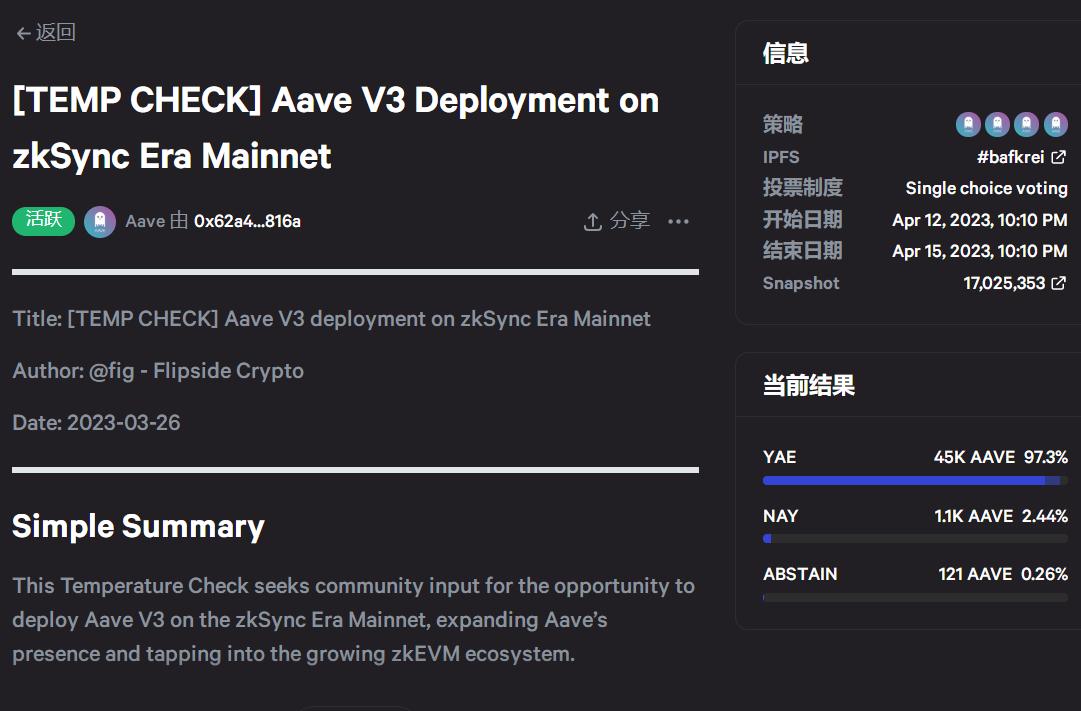Click the last ghost avatar in 策略 row
The height and width of the screenshot is (711, 1081).
click(x=1054, y=124)
